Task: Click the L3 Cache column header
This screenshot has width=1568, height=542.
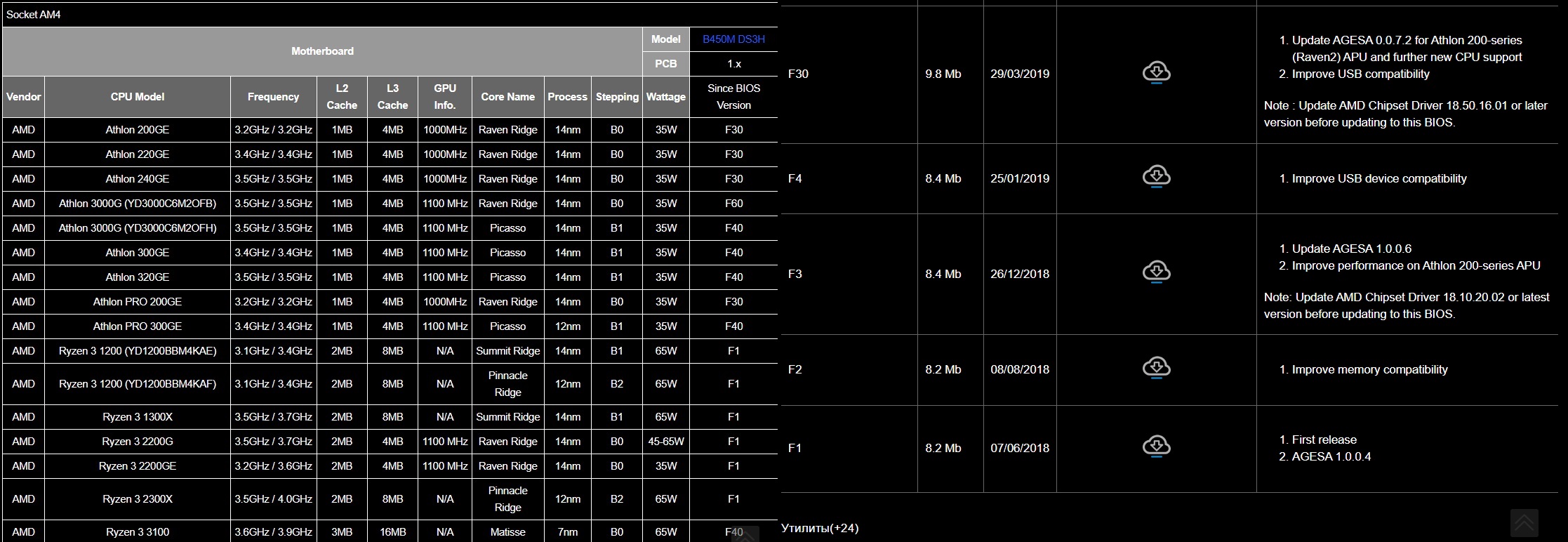Action: (x=392, y=97)
